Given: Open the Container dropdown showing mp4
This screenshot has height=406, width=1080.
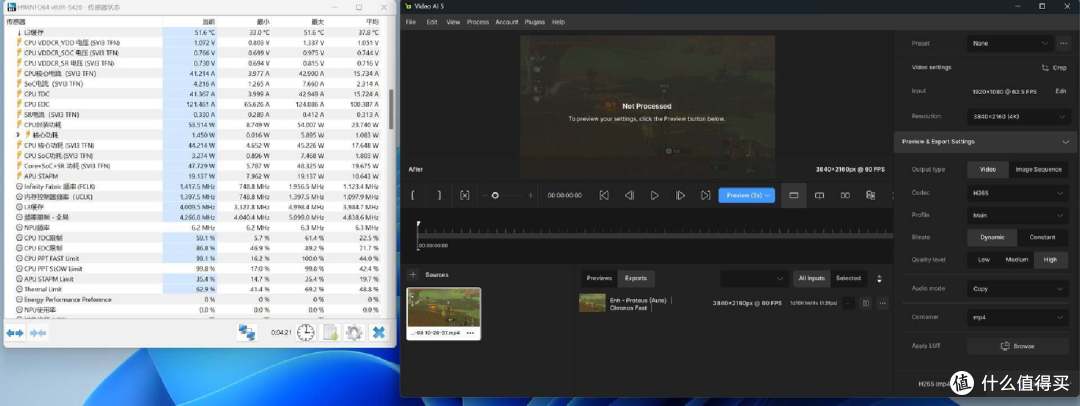Looking at the screenshot, I should (1018, 317).
